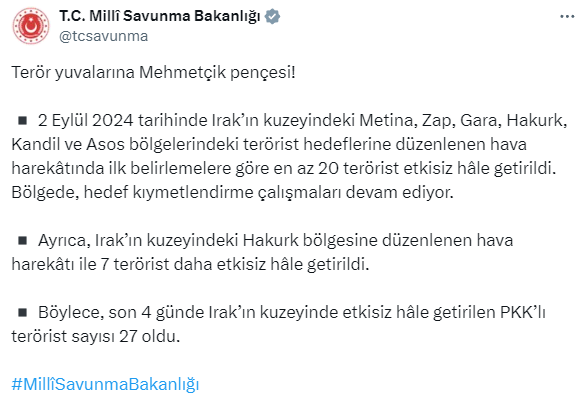Click the T.C. Millî Savunma Bakanlığı display name
Viewport: 581px width, 399px height.
(x=160, y=17)
